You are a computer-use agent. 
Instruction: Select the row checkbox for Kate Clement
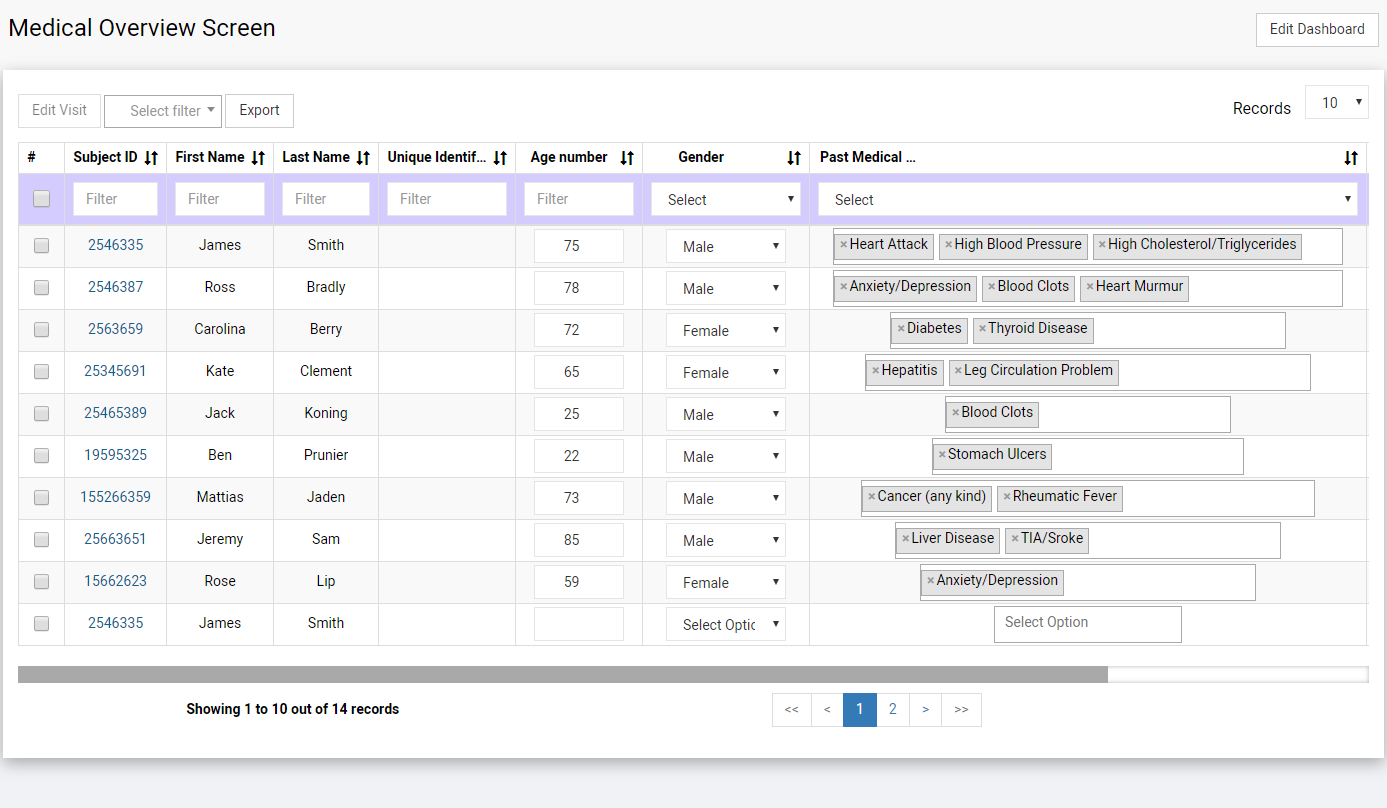click(41, 372)
